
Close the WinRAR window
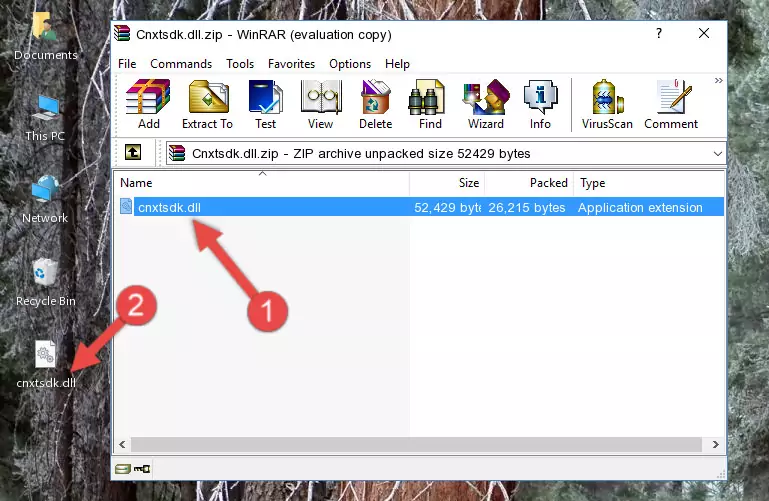(704, 33)
